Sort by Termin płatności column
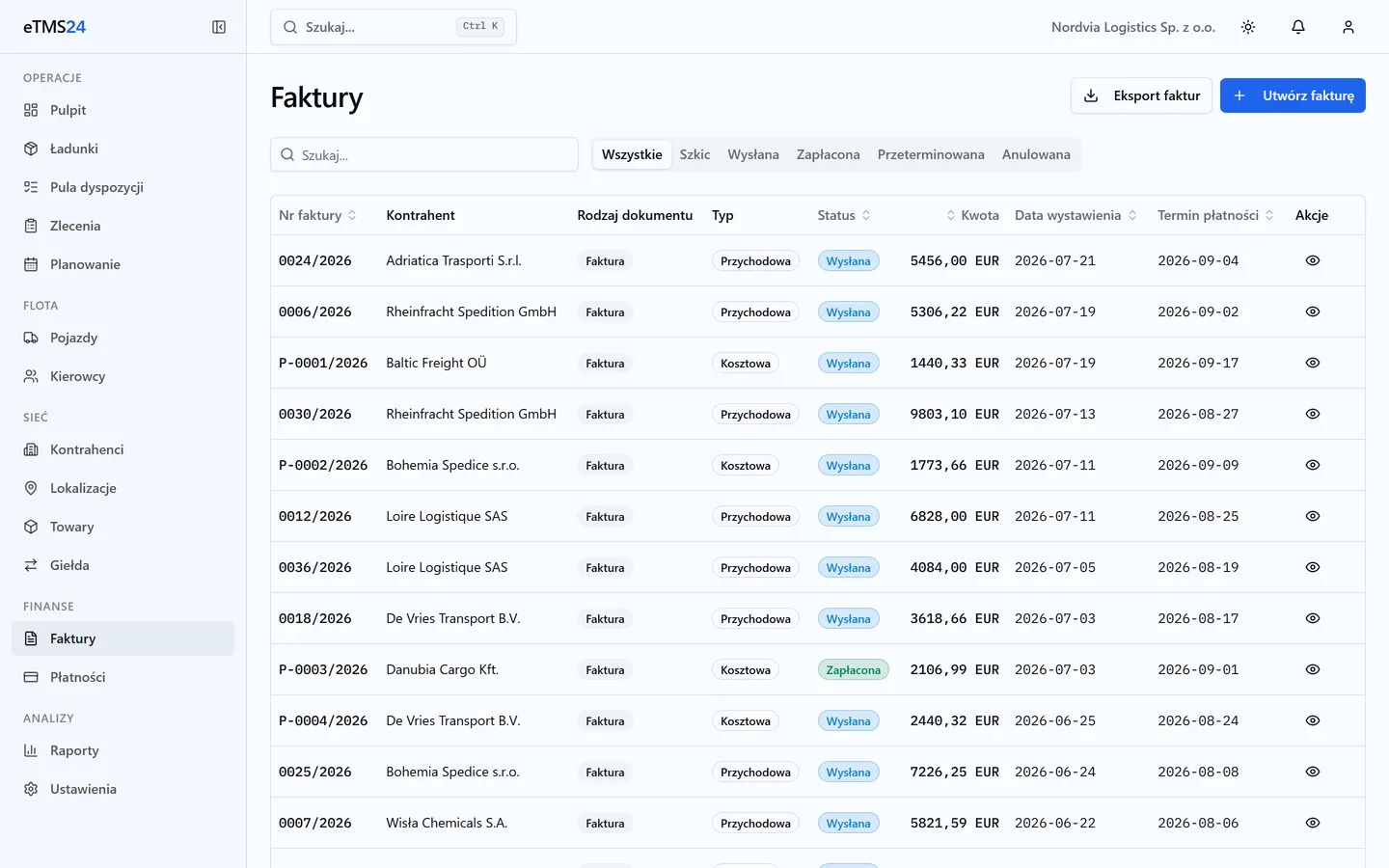The height and width of the screenshot is (868, 1389). [x=1215, y=215]
